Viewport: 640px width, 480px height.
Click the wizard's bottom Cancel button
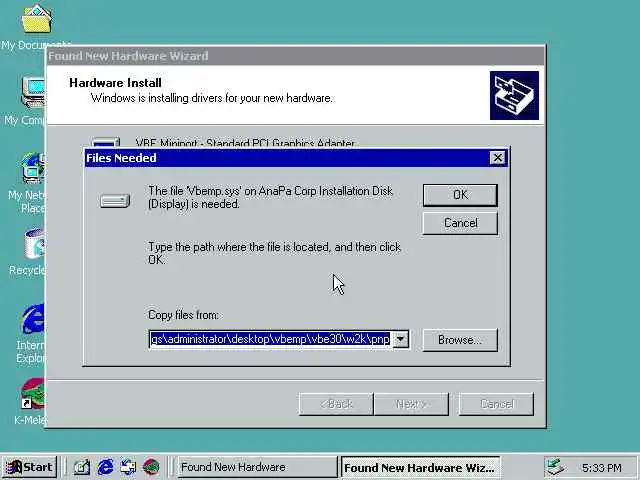pos(496,404)
